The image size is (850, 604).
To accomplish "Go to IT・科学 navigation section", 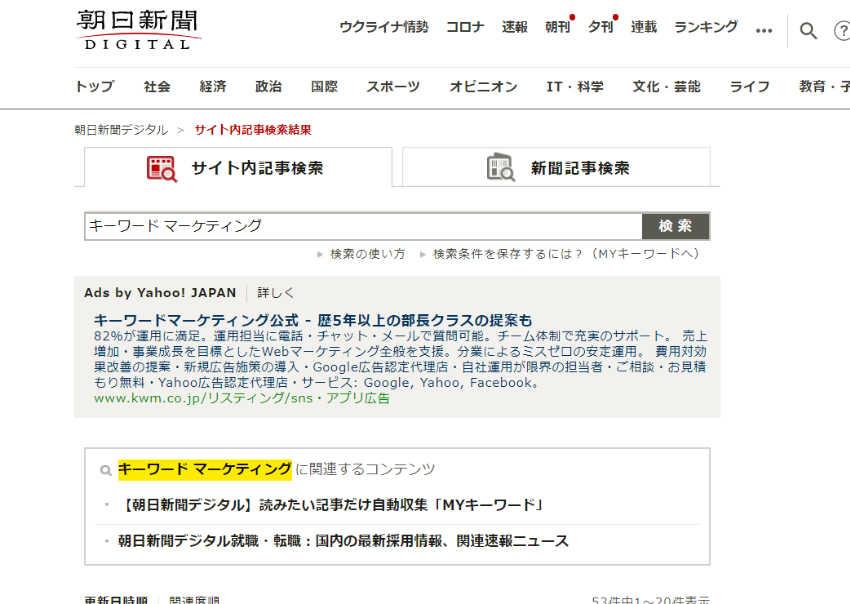I will pyautogui.click(x=575, y=87).
